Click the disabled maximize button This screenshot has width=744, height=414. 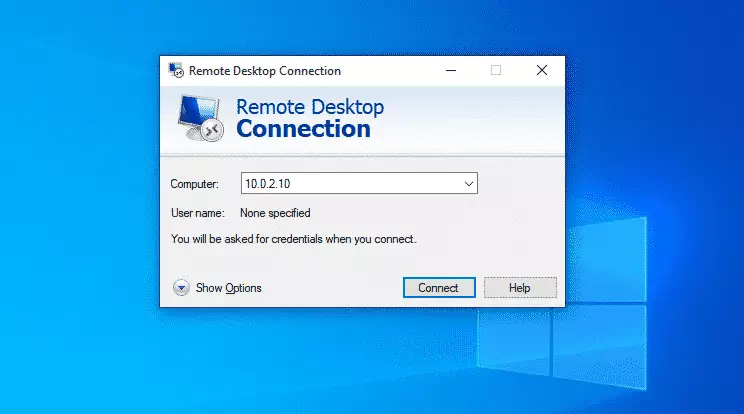(x=496, y=70)
